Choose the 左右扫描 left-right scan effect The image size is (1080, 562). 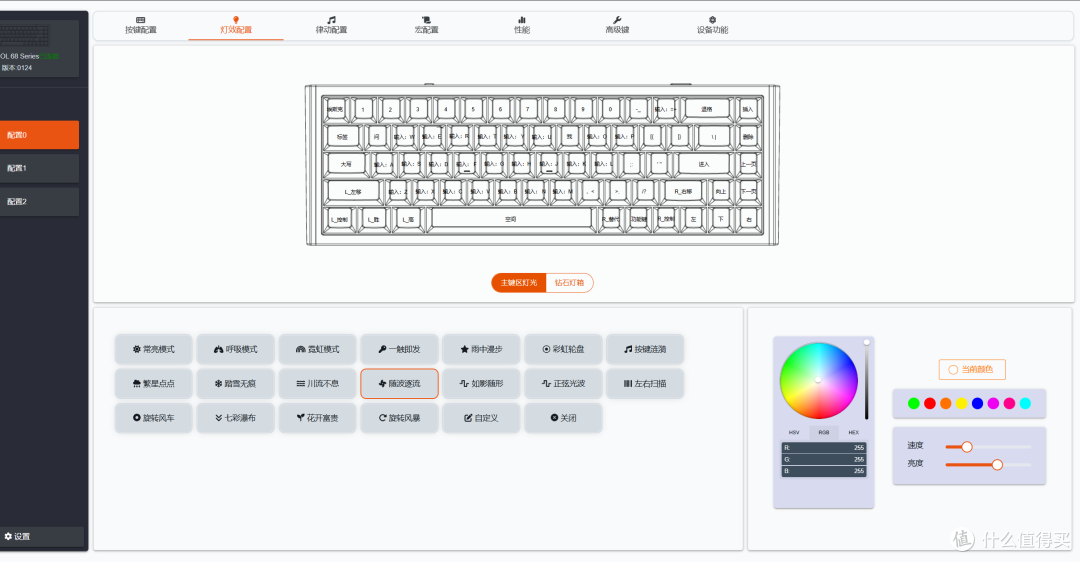645,384
